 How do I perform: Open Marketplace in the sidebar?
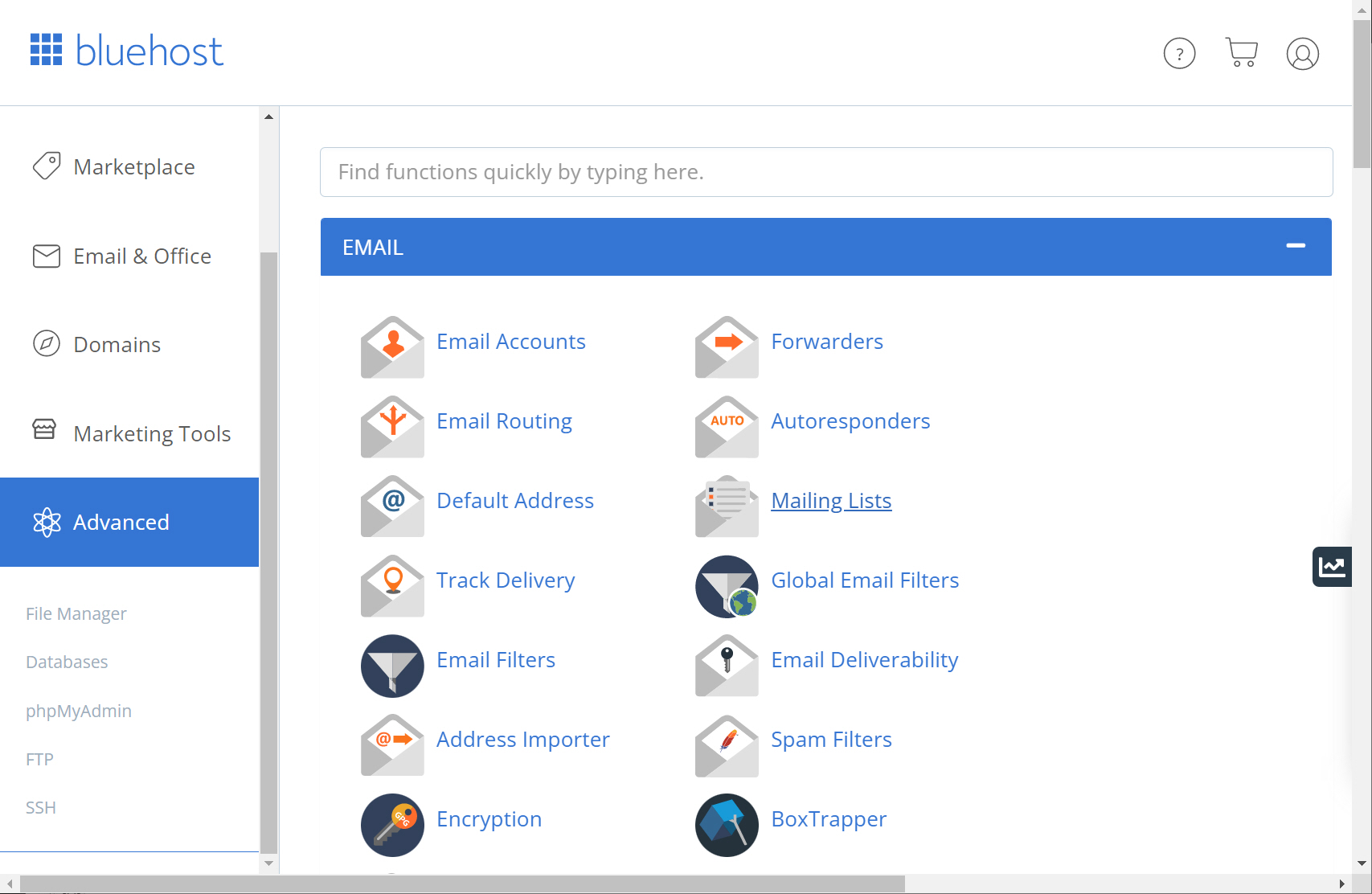click(129, 166)
